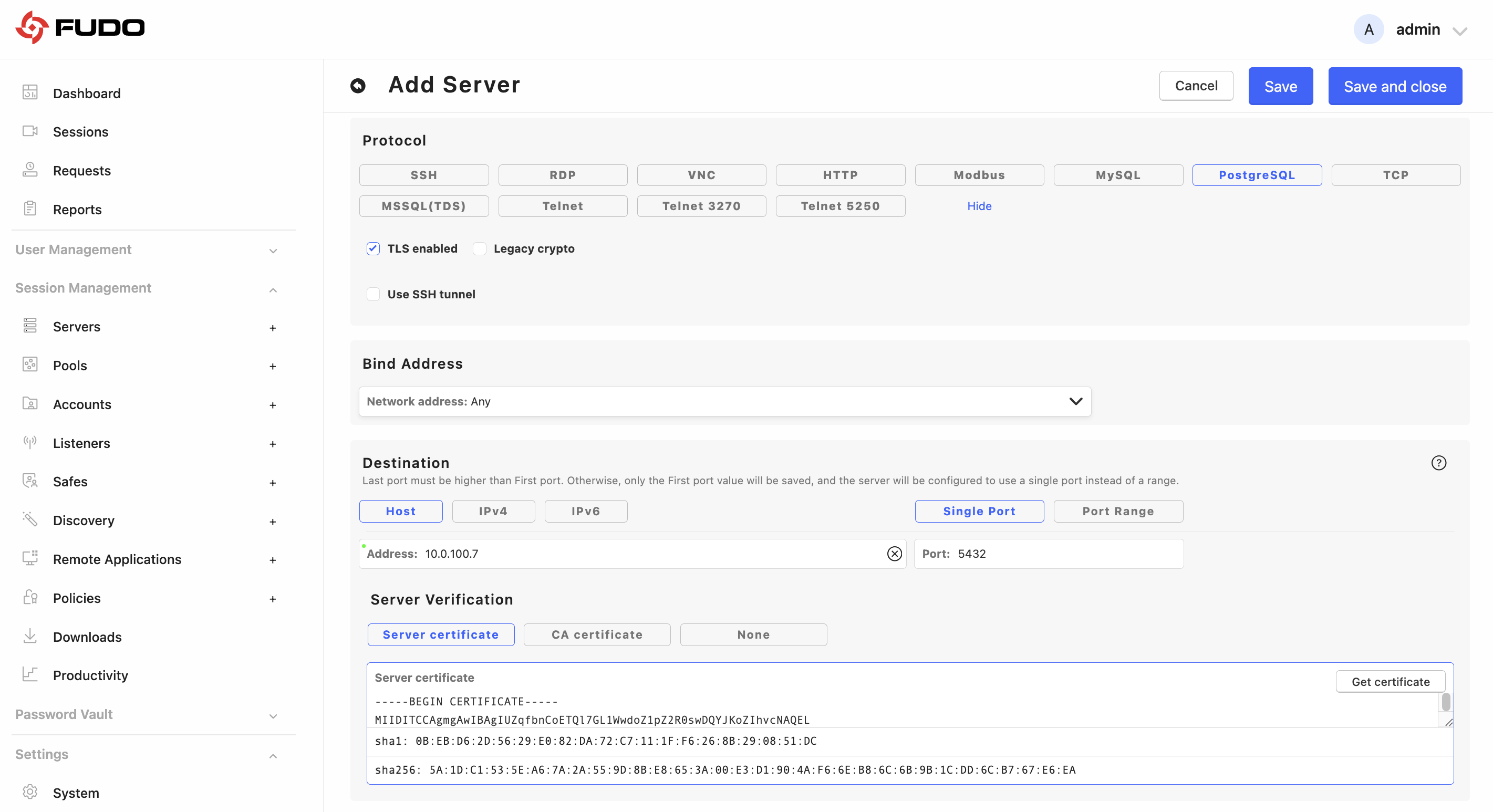Select the PostgreSQL protocol
The image size is (1493, 812).
click(1257, 175)
